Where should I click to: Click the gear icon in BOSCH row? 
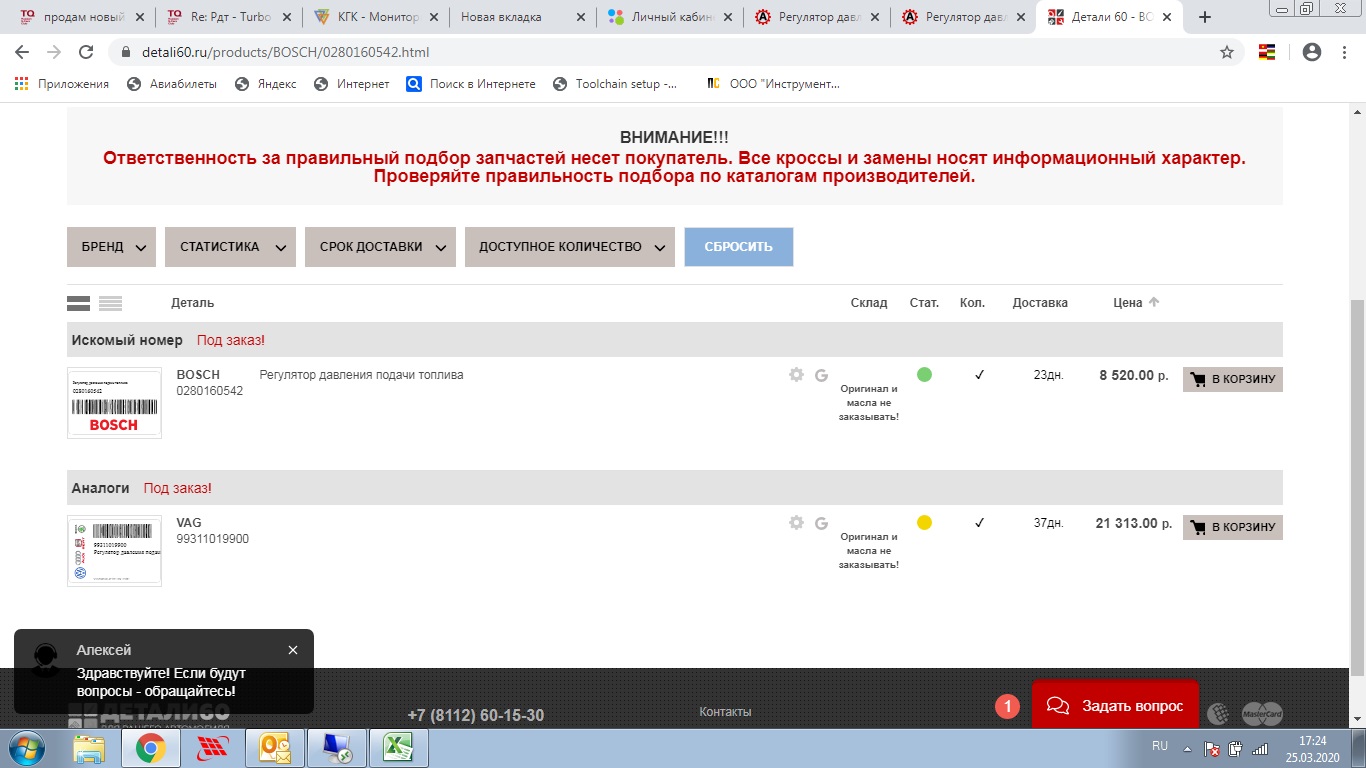click(x=796, y=375)
